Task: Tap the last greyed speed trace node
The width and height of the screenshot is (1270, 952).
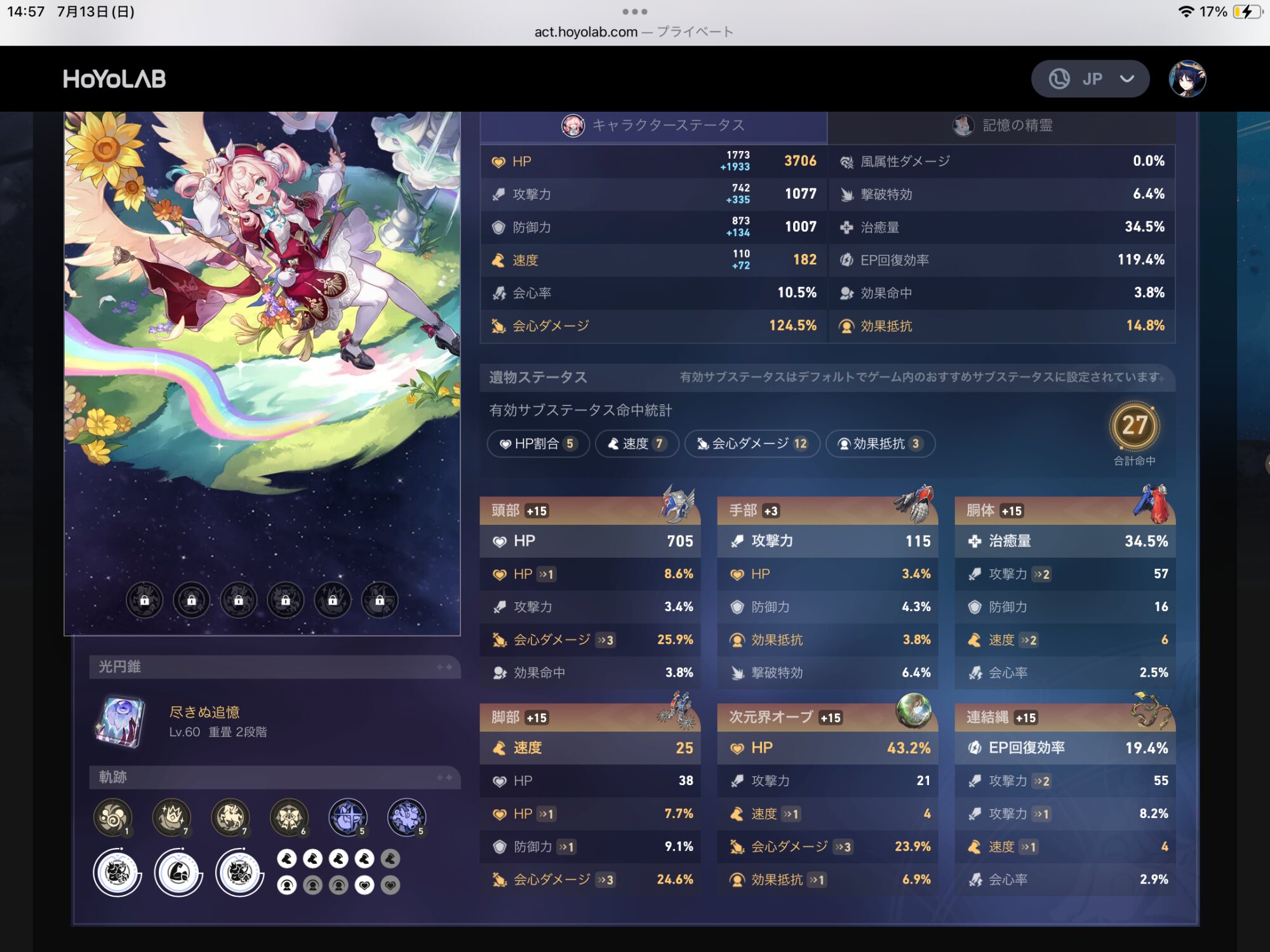Action: tap(391, 859)
